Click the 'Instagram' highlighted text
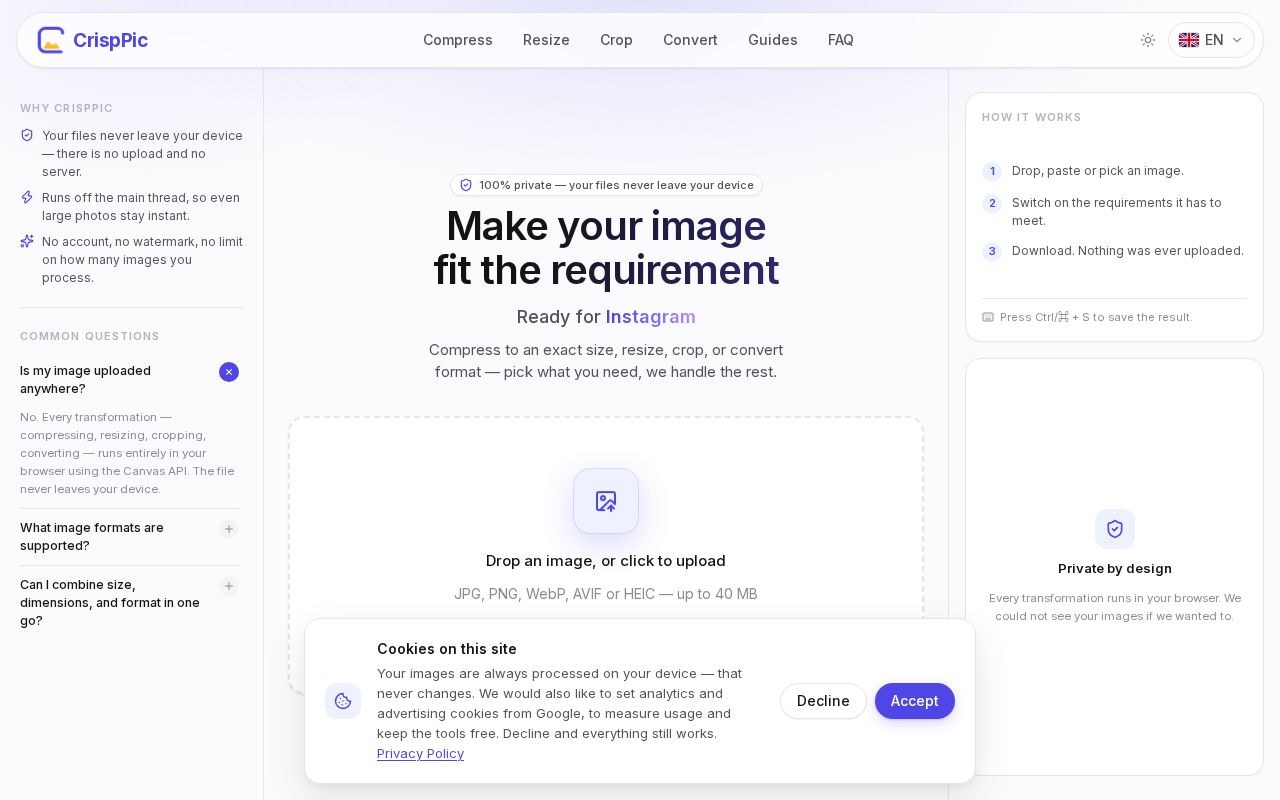The image size is (1280, 800). point(651,317)
